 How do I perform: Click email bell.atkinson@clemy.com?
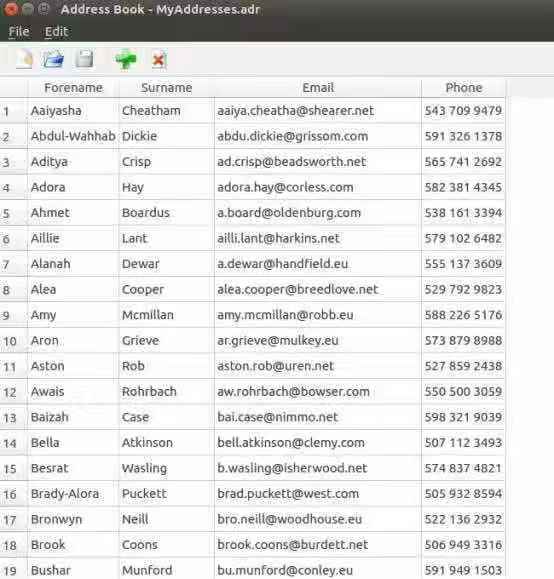click(x=318, y=442)
